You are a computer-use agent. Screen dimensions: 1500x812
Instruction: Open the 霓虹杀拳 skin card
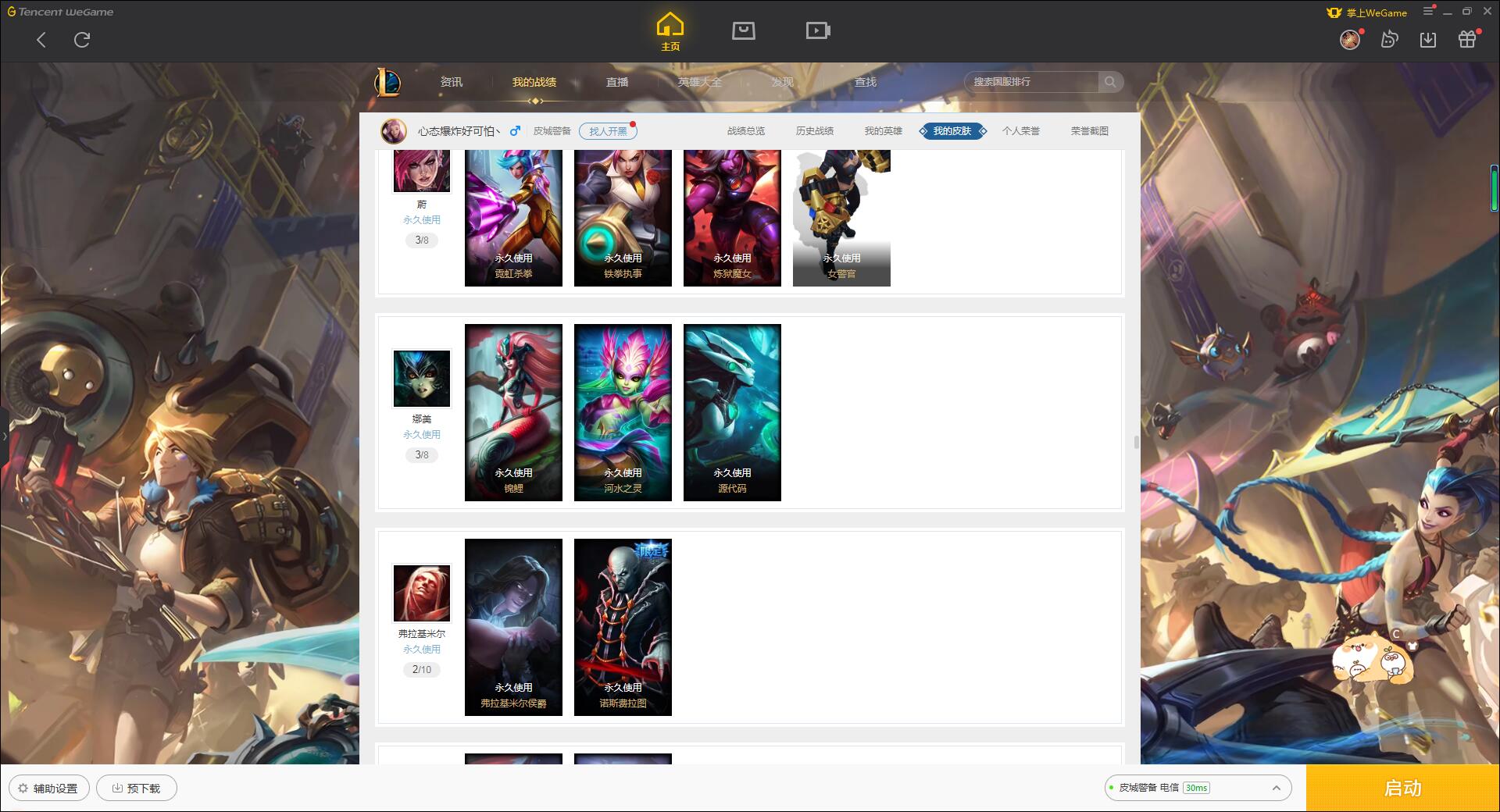[513, 218]
